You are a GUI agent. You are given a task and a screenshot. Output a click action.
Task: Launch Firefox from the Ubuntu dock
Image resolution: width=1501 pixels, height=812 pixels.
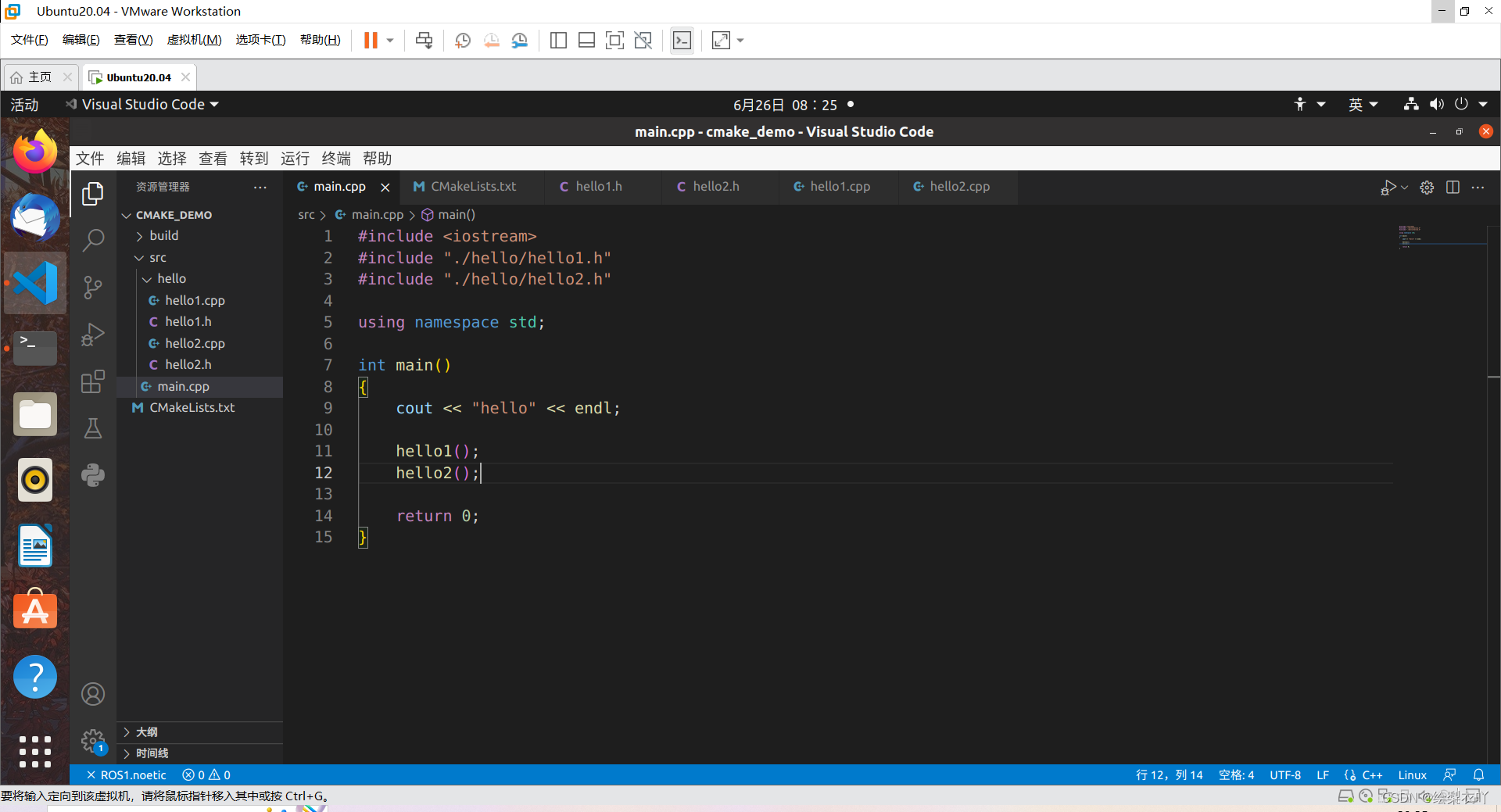point(35,152)
